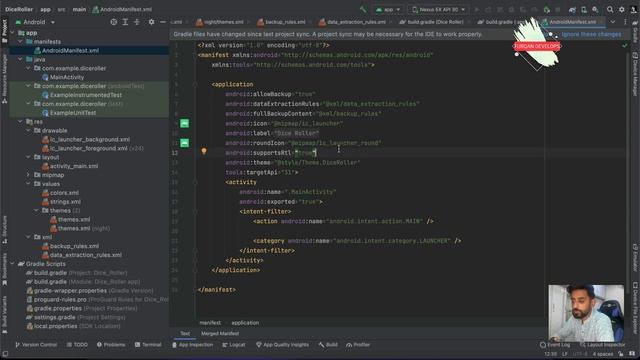Image resolution: width=640 pixels, height=360 pixels.
Task: Select colors.xml in the values folder
Action: (x=64, y=193)
